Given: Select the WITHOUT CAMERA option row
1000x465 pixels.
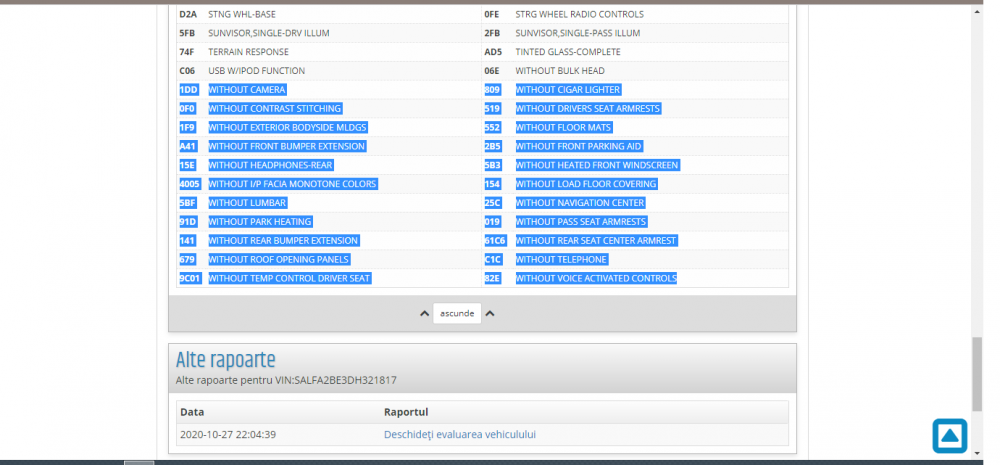Looking at the screenshot, I should click(x=247, y=90).
